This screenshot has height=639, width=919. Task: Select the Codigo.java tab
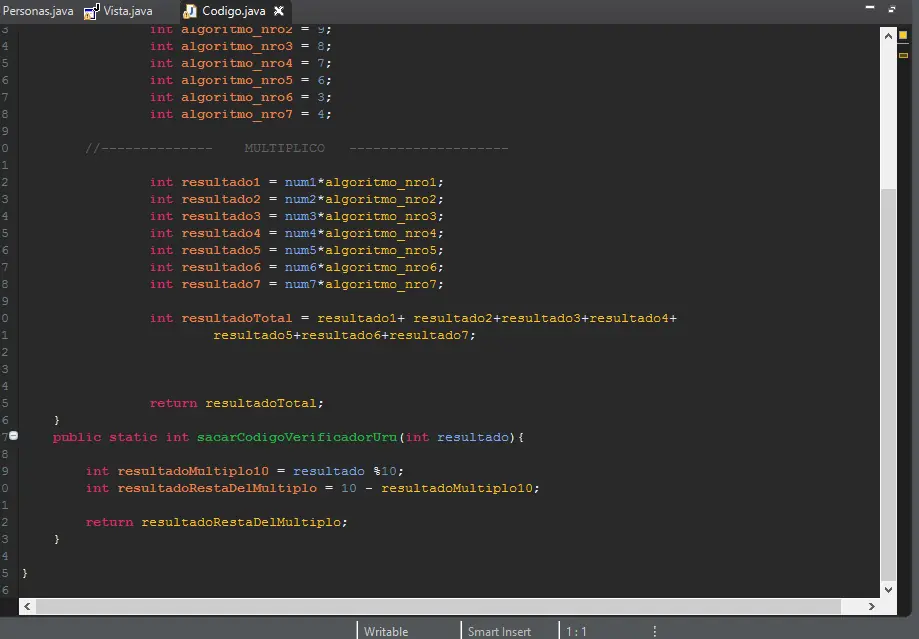point(233,11)
